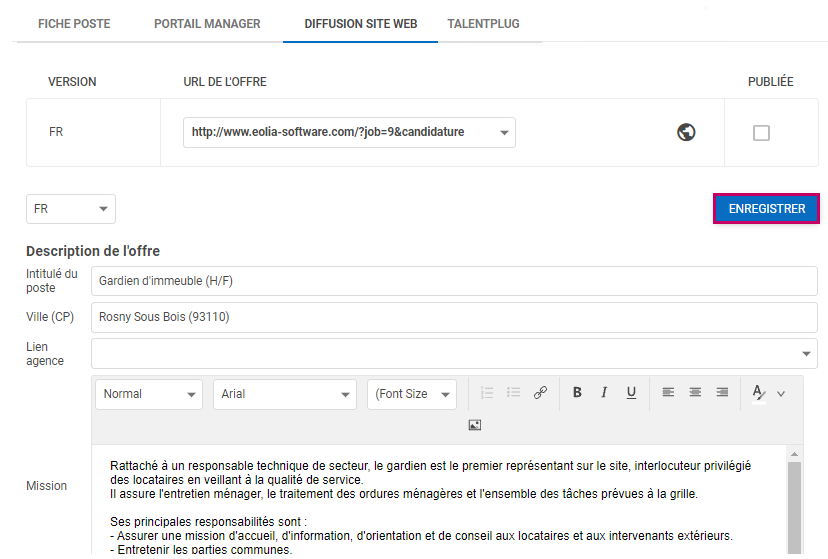Click the globe icon next to the offer URL
Image resolution: width=828 pixels, height=559 pixels.
click(x=686, y=132)
